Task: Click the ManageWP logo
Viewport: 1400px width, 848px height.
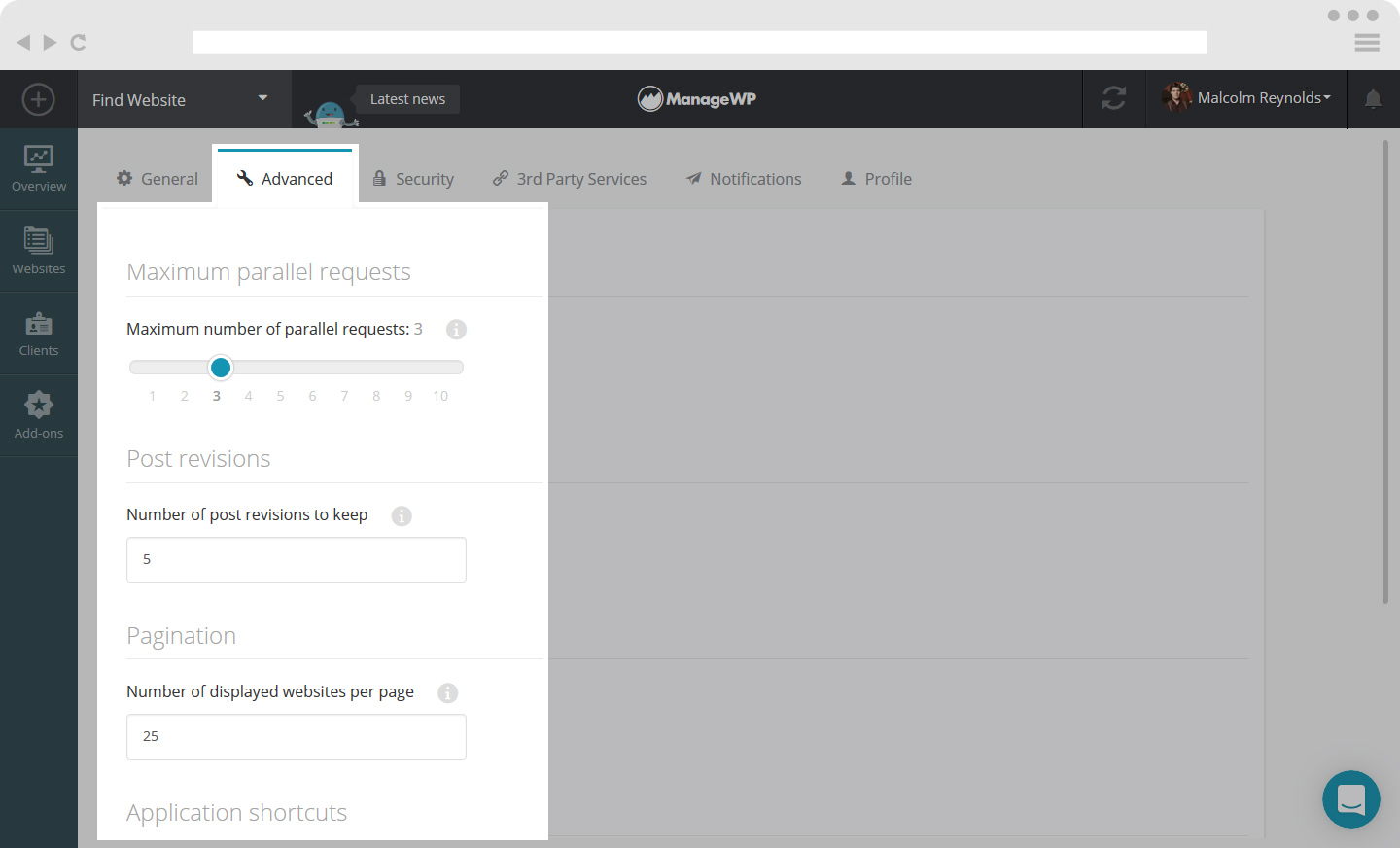Action: point(697,98)
